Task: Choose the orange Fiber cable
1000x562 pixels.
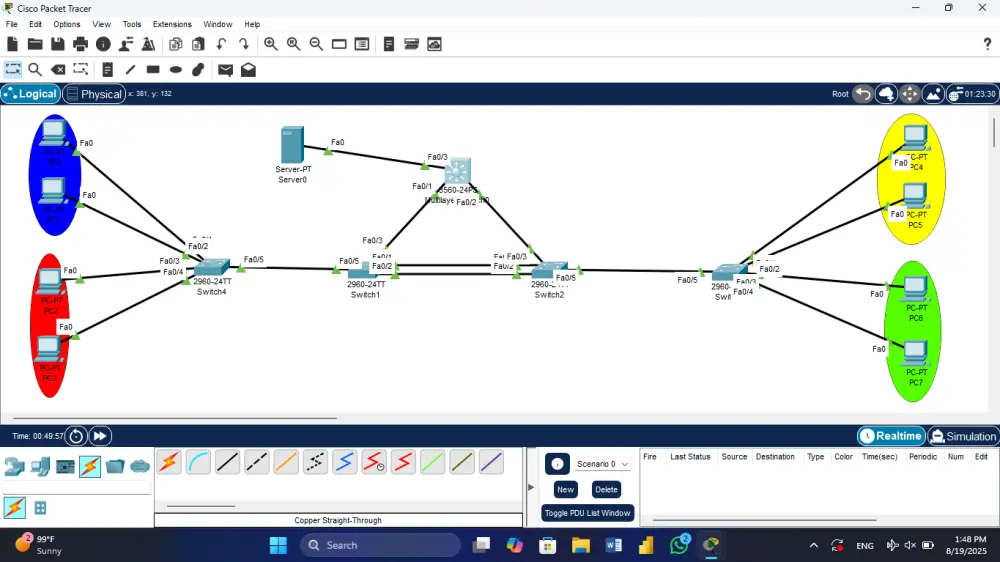Action: 286,462
